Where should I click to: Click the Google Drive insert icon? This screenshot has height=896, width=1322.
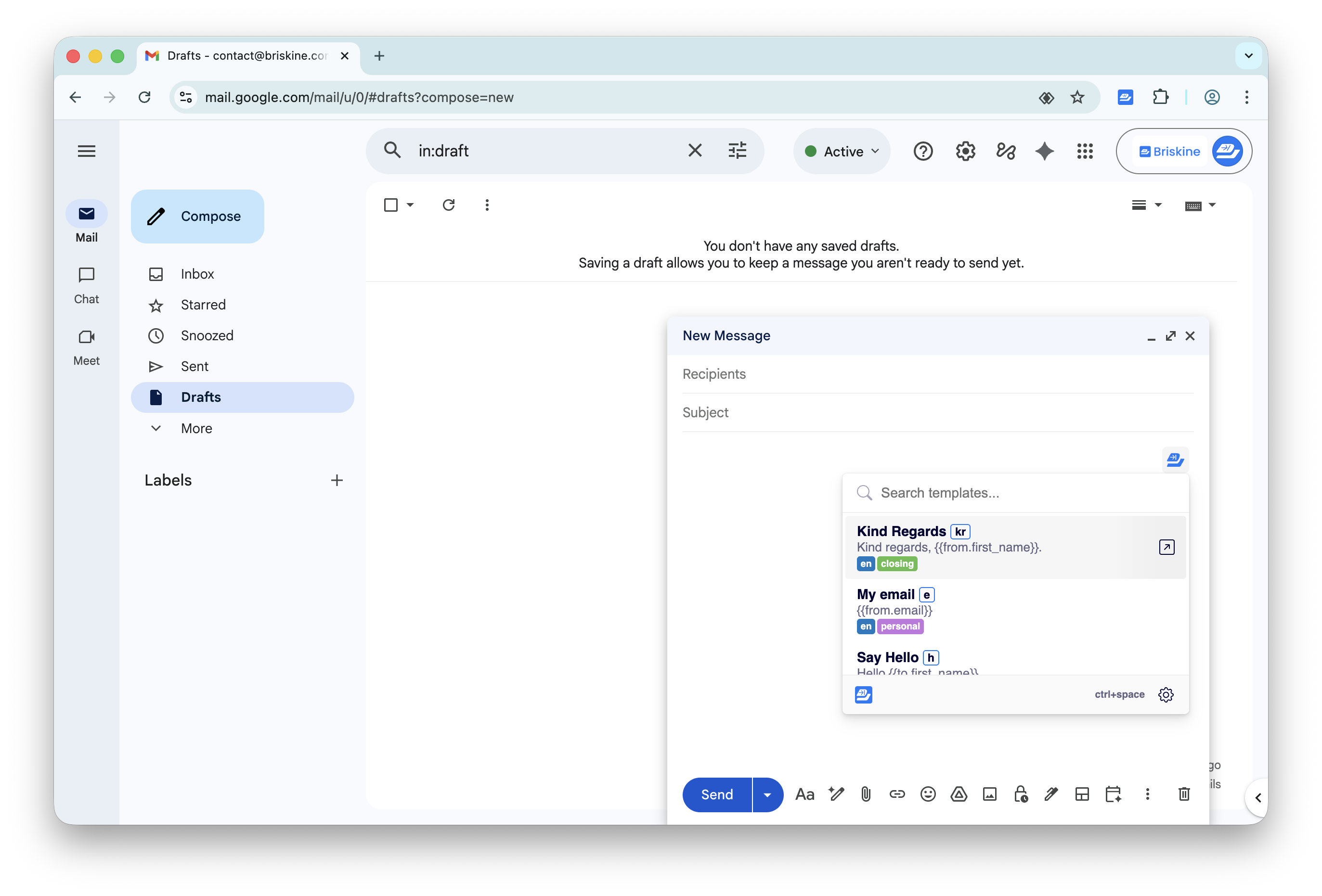[959, 794]
